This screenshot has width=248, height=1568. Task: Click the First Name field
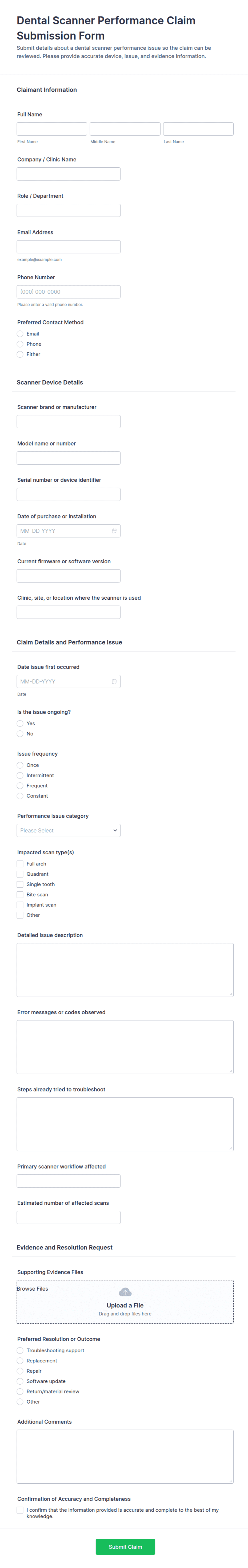click(52, 129)
